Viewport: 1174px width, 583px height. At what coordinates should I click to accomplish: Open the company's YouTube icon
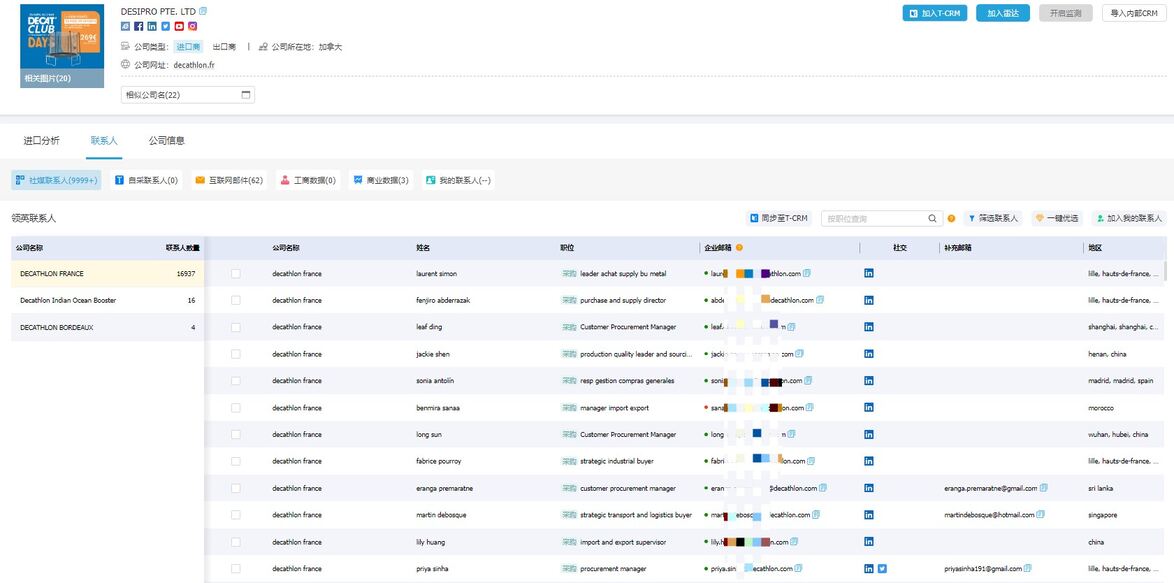click(179, 26)
